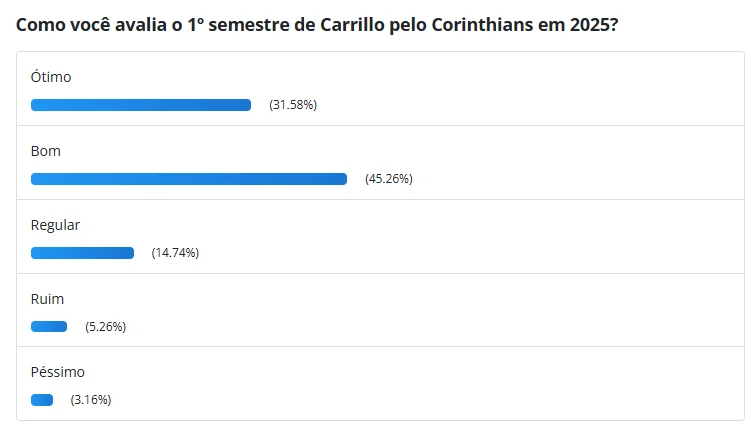The image size is (752, 432).
Task: Click the word Corinthians in the heading
Action: 482,24
